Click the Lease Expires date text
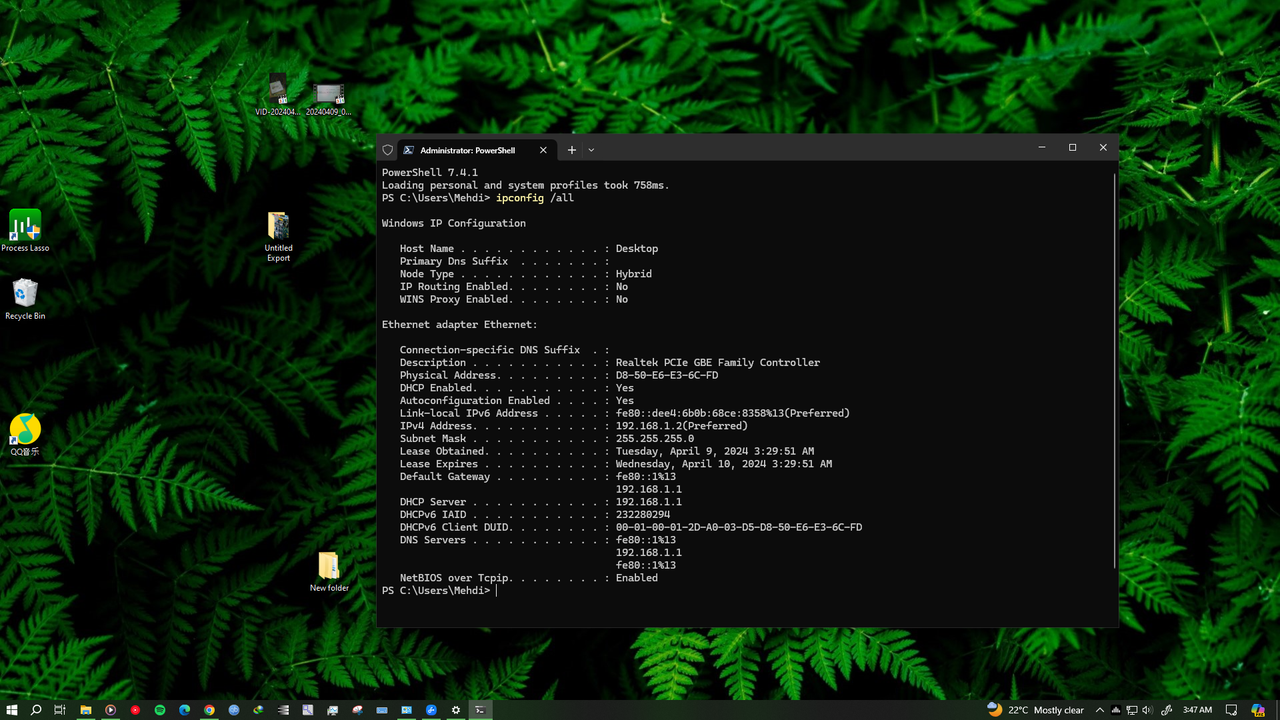Viewport: 1280px width, 720px height. click(724, 464)
